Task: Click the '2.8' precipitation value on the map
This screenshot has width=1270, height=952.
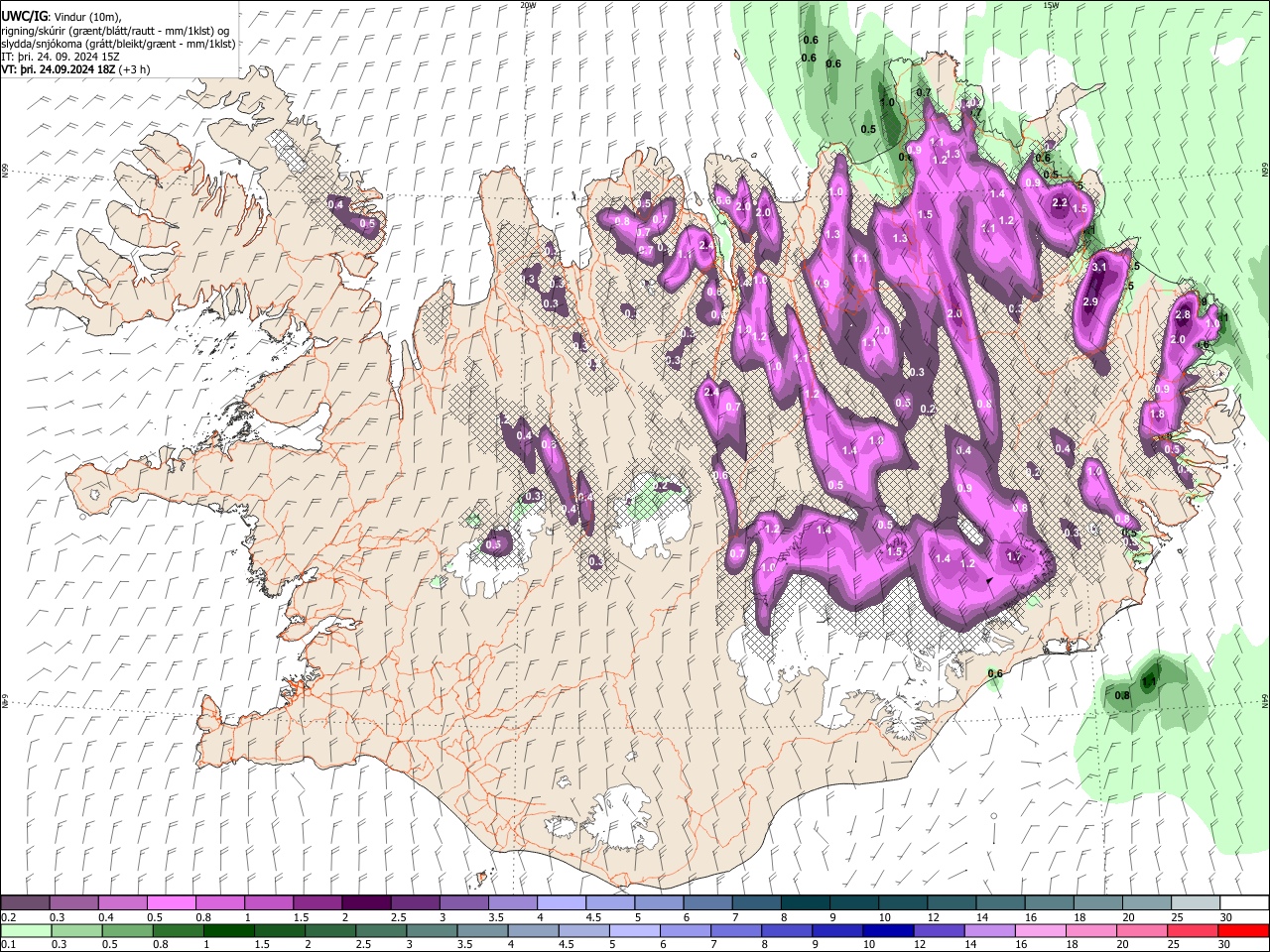Action: 1182,314
